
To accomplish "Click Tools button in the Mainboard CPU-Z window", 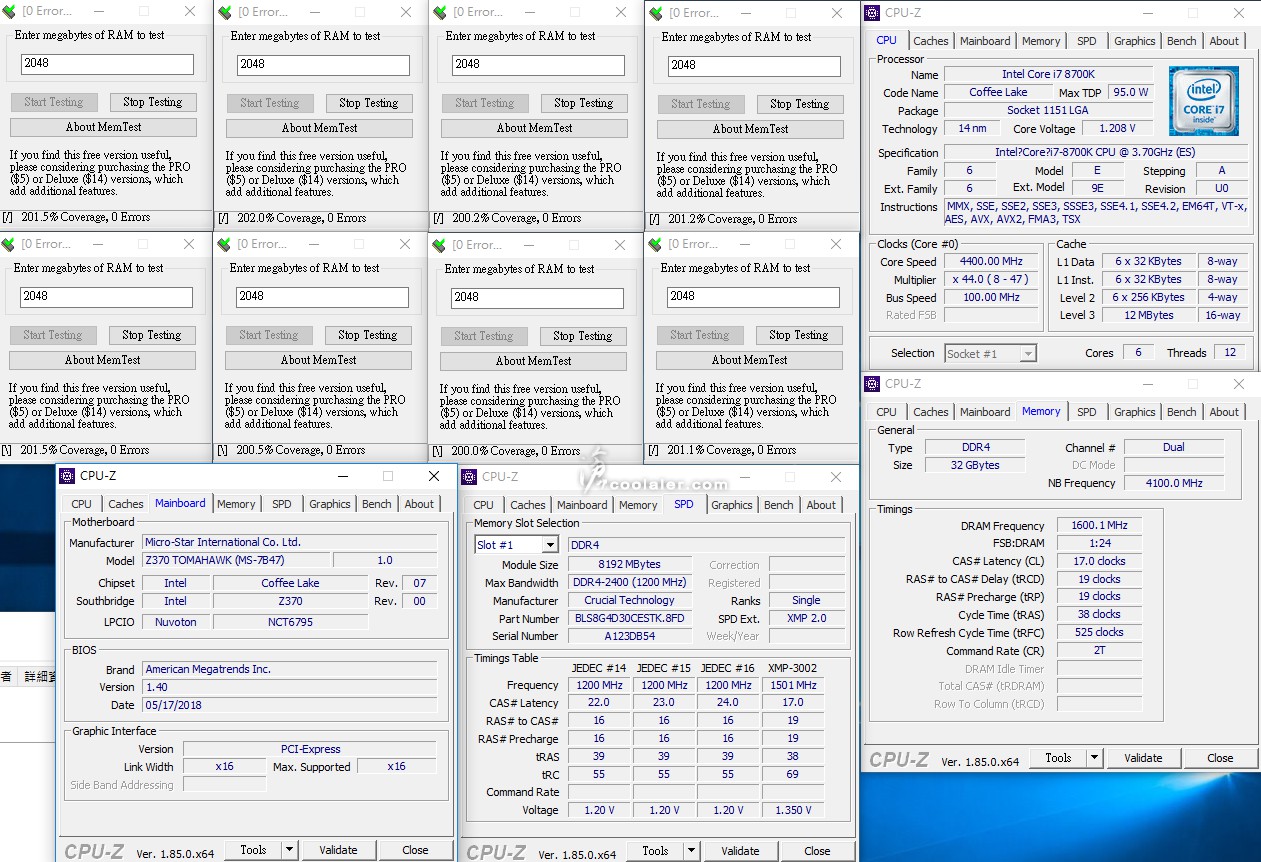I will coord(254,850).
